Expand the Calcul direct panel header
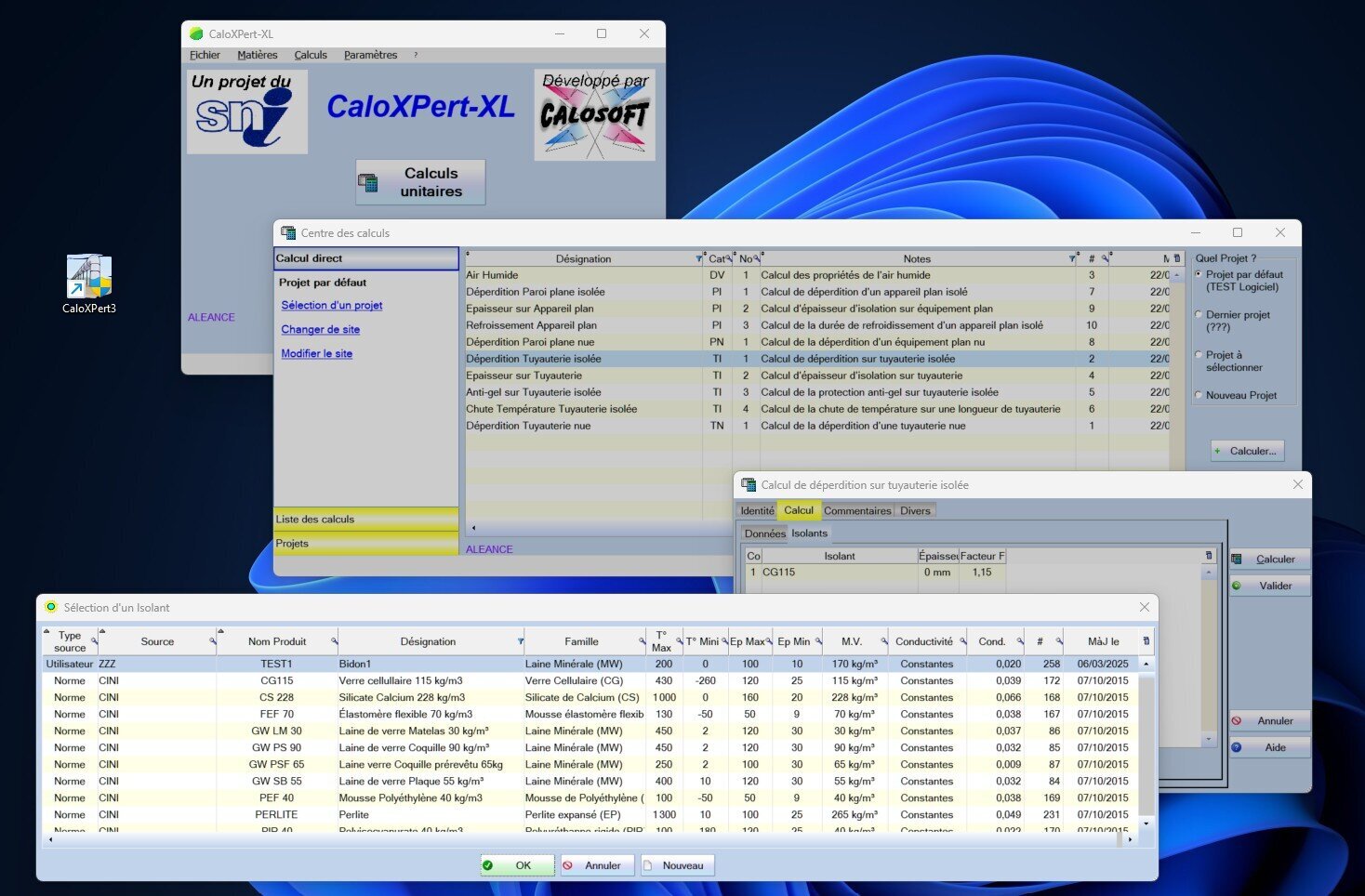This screenshot has width=1365, height=896. point(366,258)
